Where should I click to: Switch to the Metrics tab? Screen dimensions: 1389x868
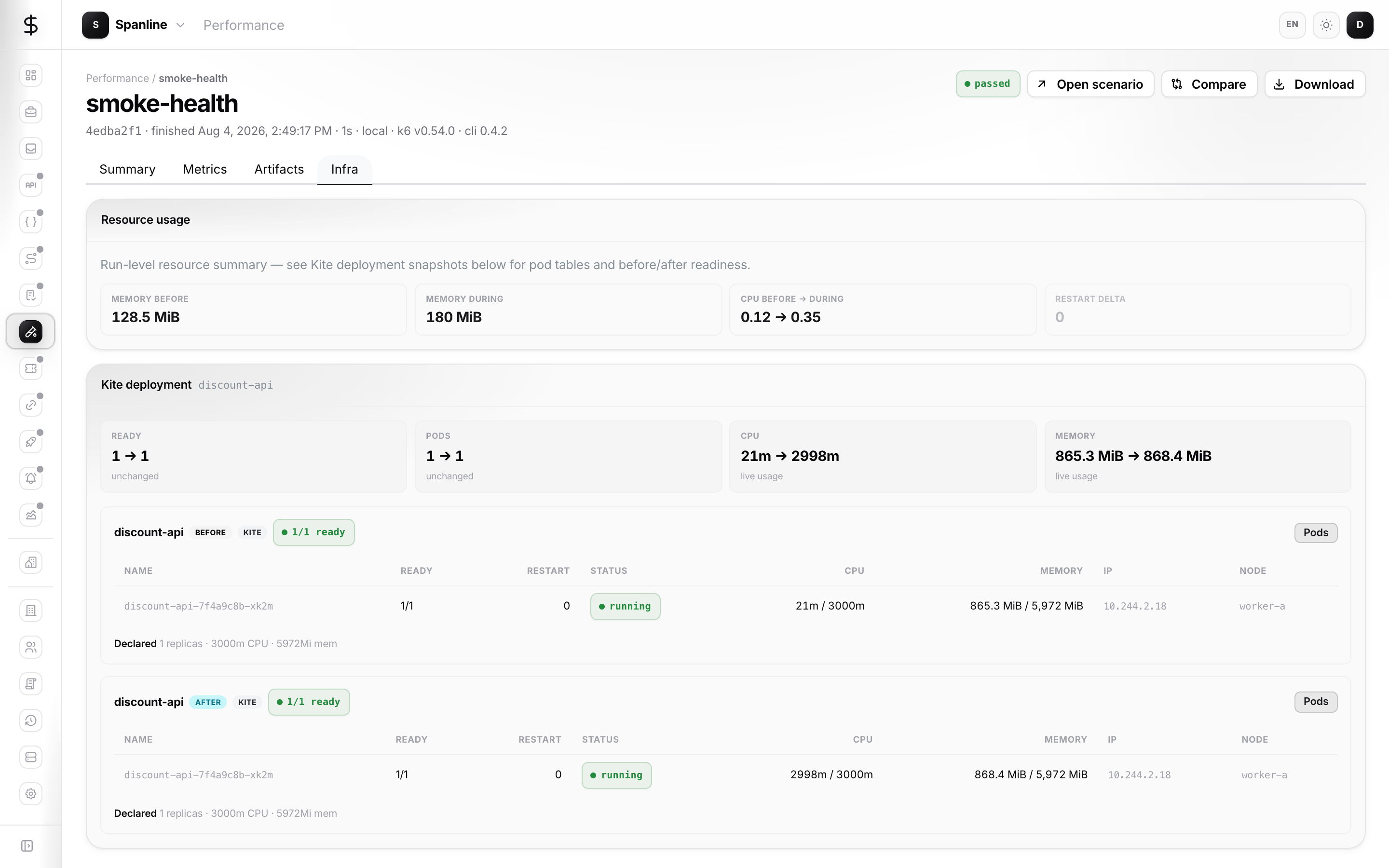coord(205,169)
